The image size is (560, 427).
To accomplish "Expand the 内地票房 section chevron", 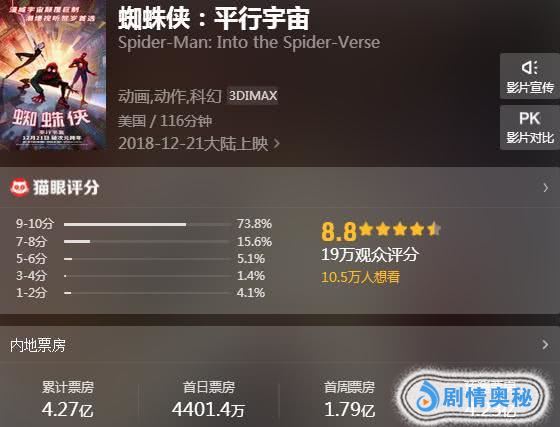I will pyautogui.click(x=545, y=345).
